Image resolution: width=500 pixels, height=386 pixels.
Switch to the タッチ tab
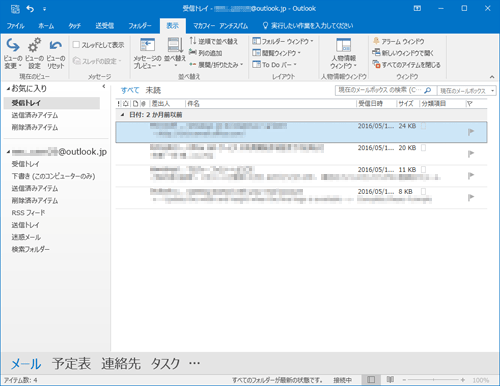(75, 26)
